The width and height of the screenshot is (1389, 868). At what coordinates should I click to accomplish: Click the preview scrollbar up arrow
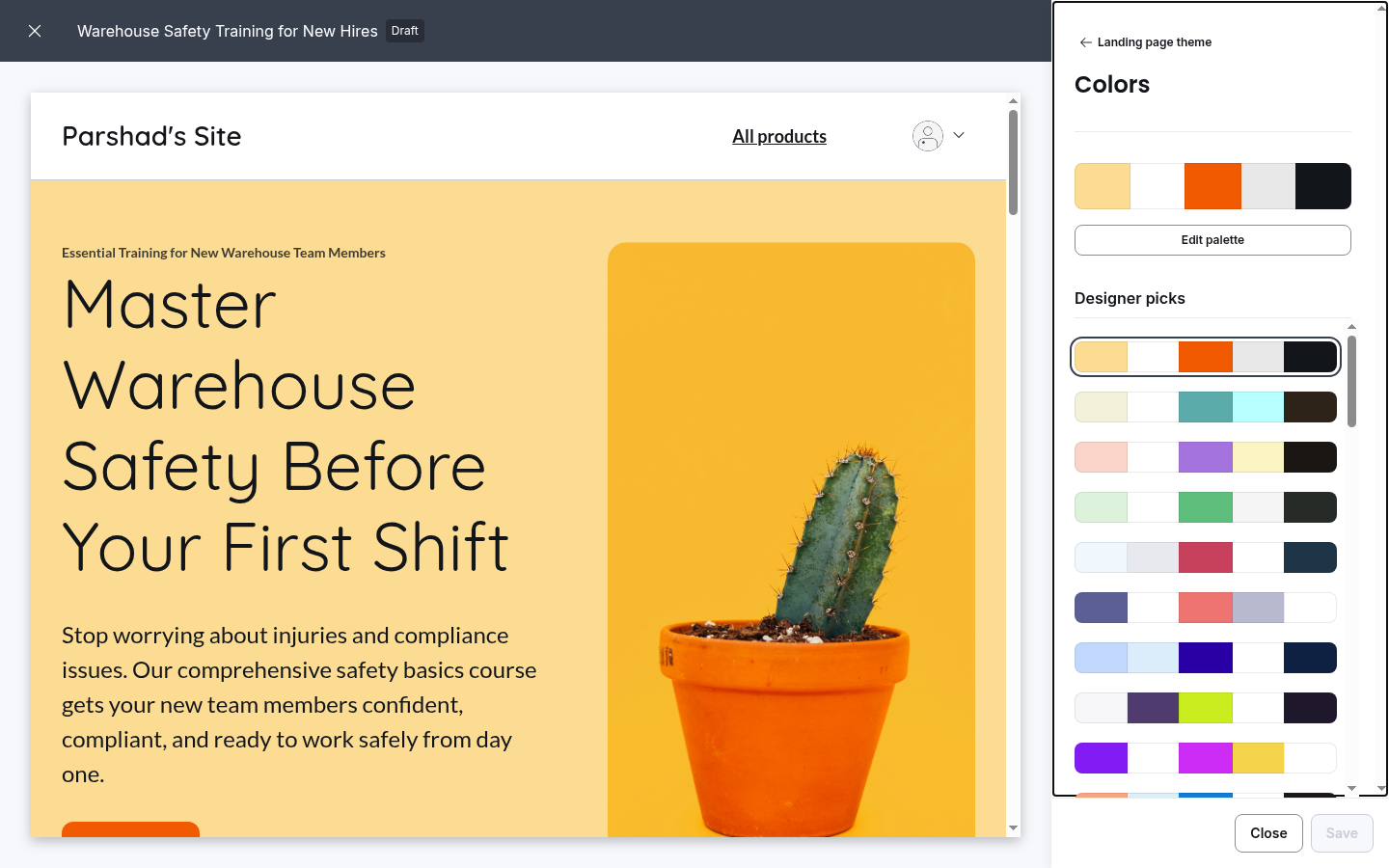pyautogui.click(x=1013, y=100)
